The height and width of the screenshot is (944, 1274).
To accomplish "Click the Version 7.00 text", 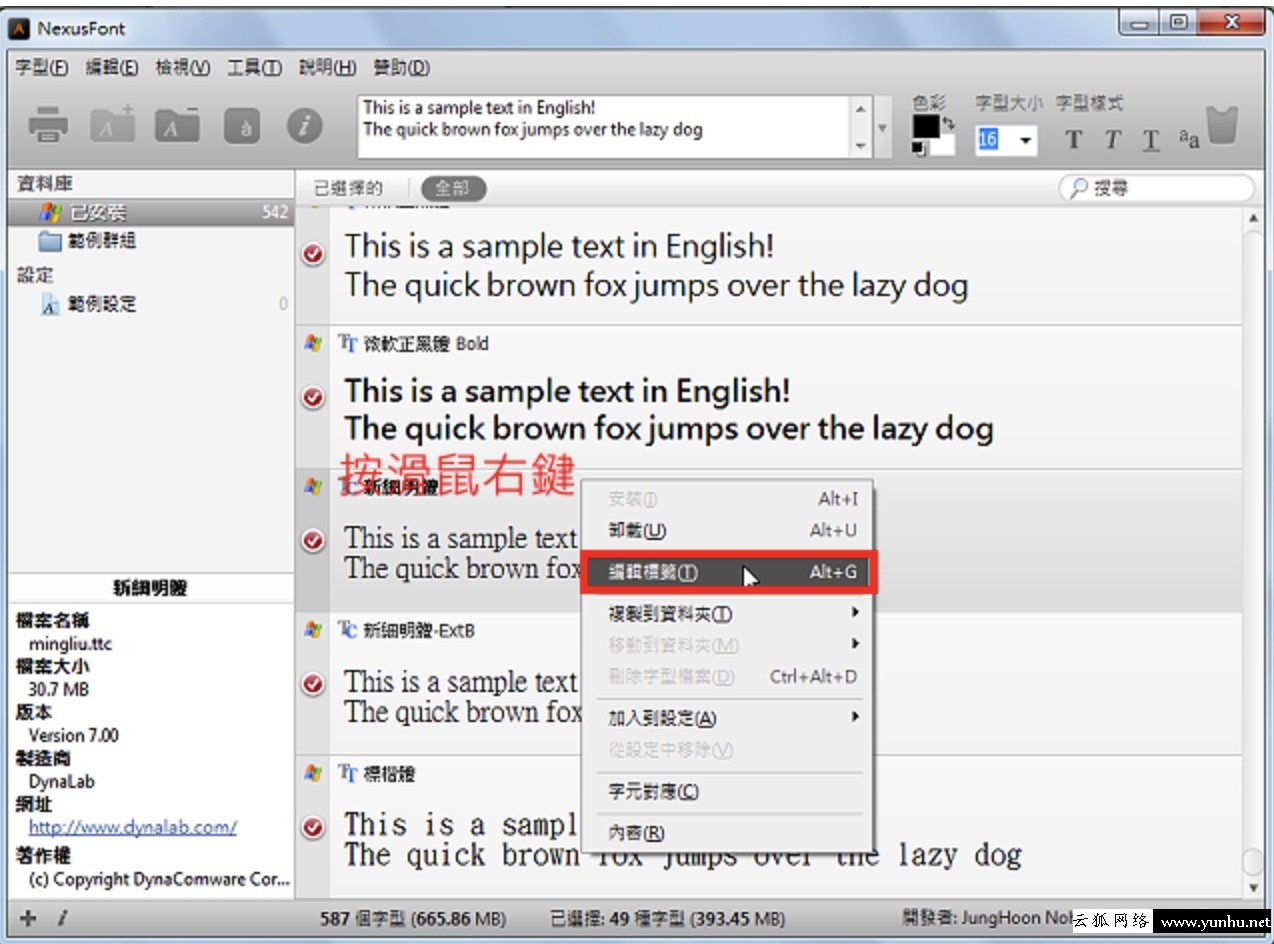I will (73, 735).
